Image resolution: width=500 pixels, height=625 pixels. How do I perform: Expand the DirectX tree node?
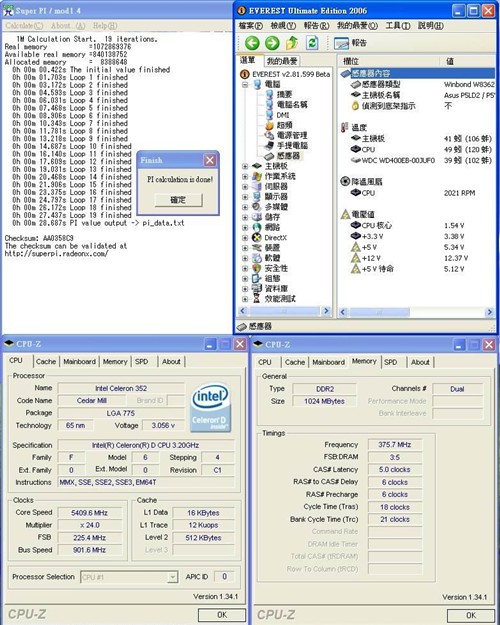tap(245, 238)
